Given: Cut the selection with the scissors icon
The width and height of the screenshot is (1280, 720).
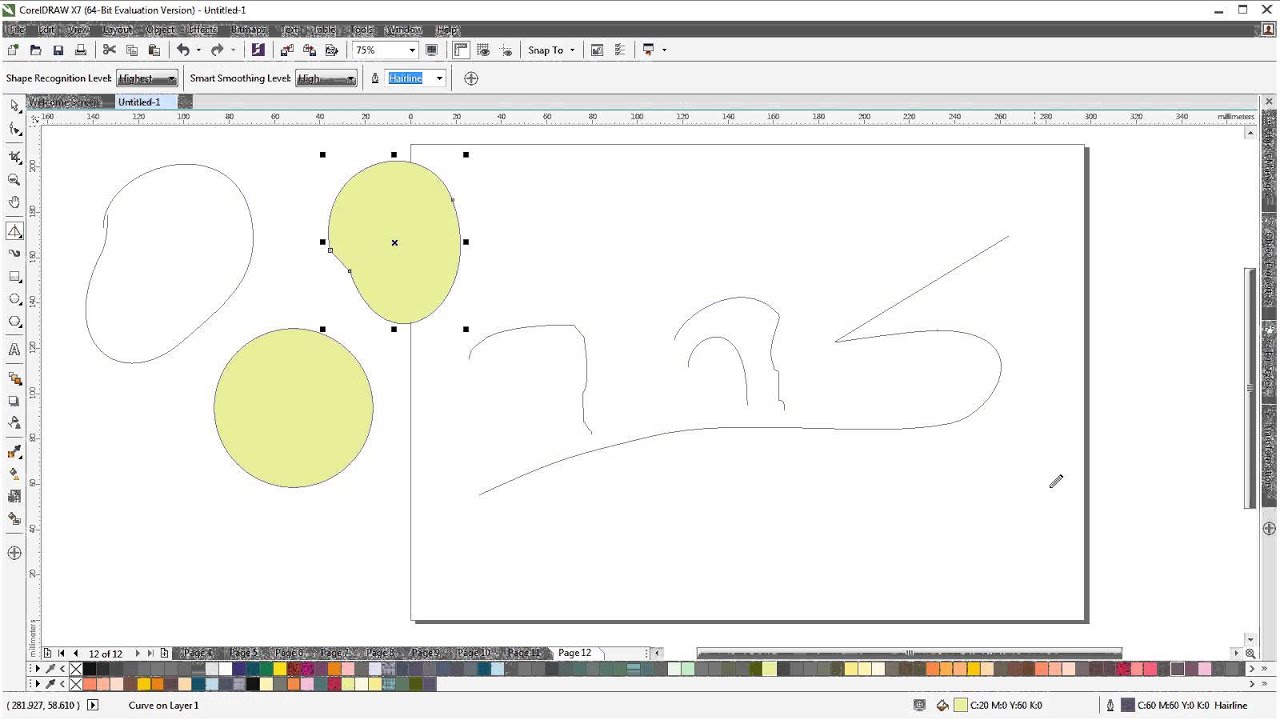Looking at the screenshot, I should pyautogui.click(x=109, y=50).
